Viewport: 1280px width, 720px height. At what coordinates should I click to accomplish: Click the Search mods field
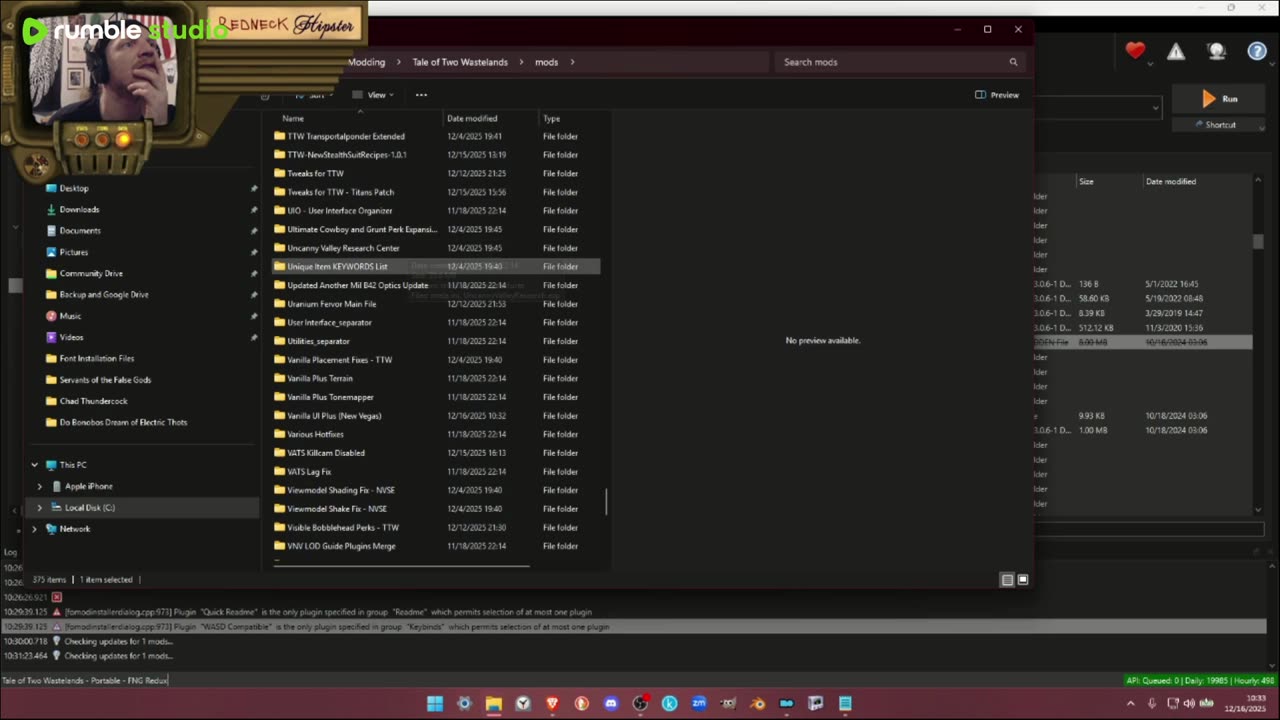click(900, 62)
